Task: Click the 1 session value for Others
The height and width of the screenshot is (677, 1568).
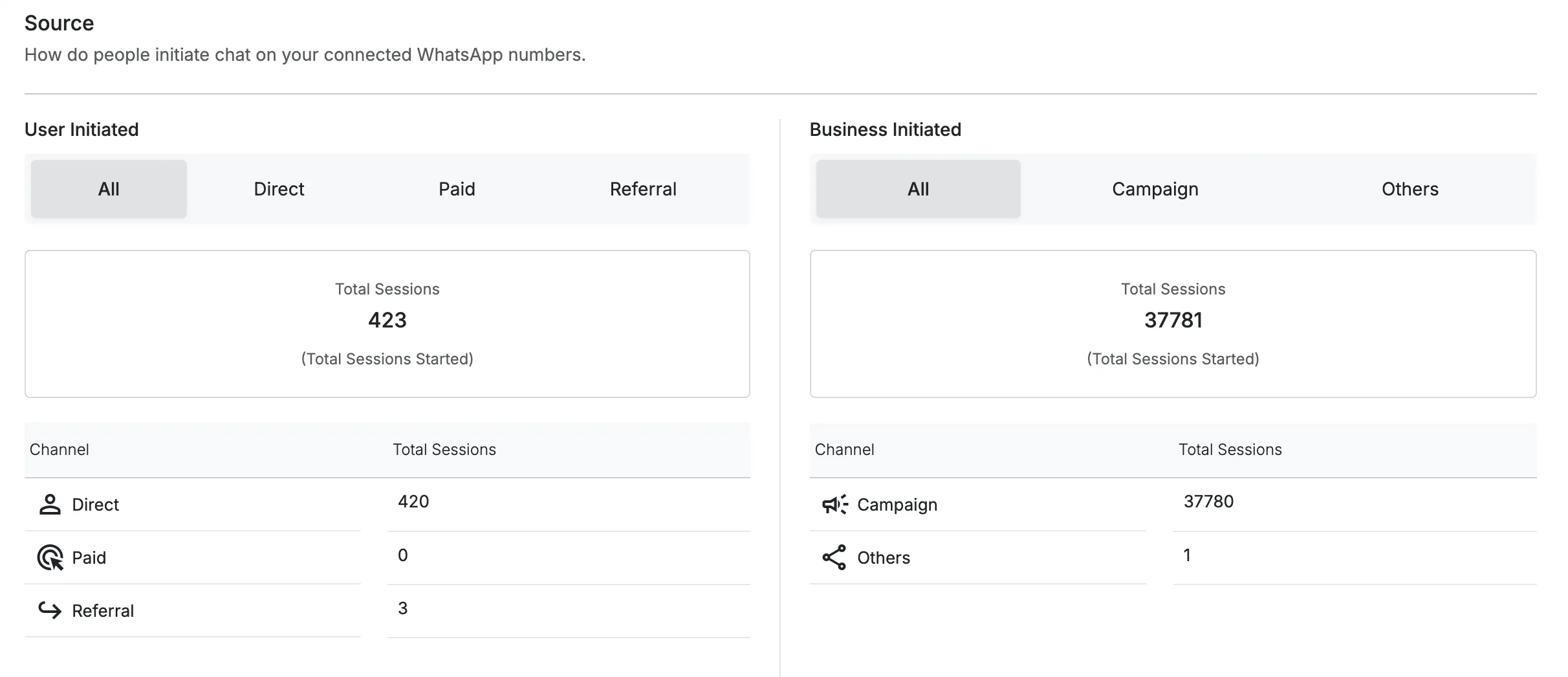Action: pos(1187,555)
